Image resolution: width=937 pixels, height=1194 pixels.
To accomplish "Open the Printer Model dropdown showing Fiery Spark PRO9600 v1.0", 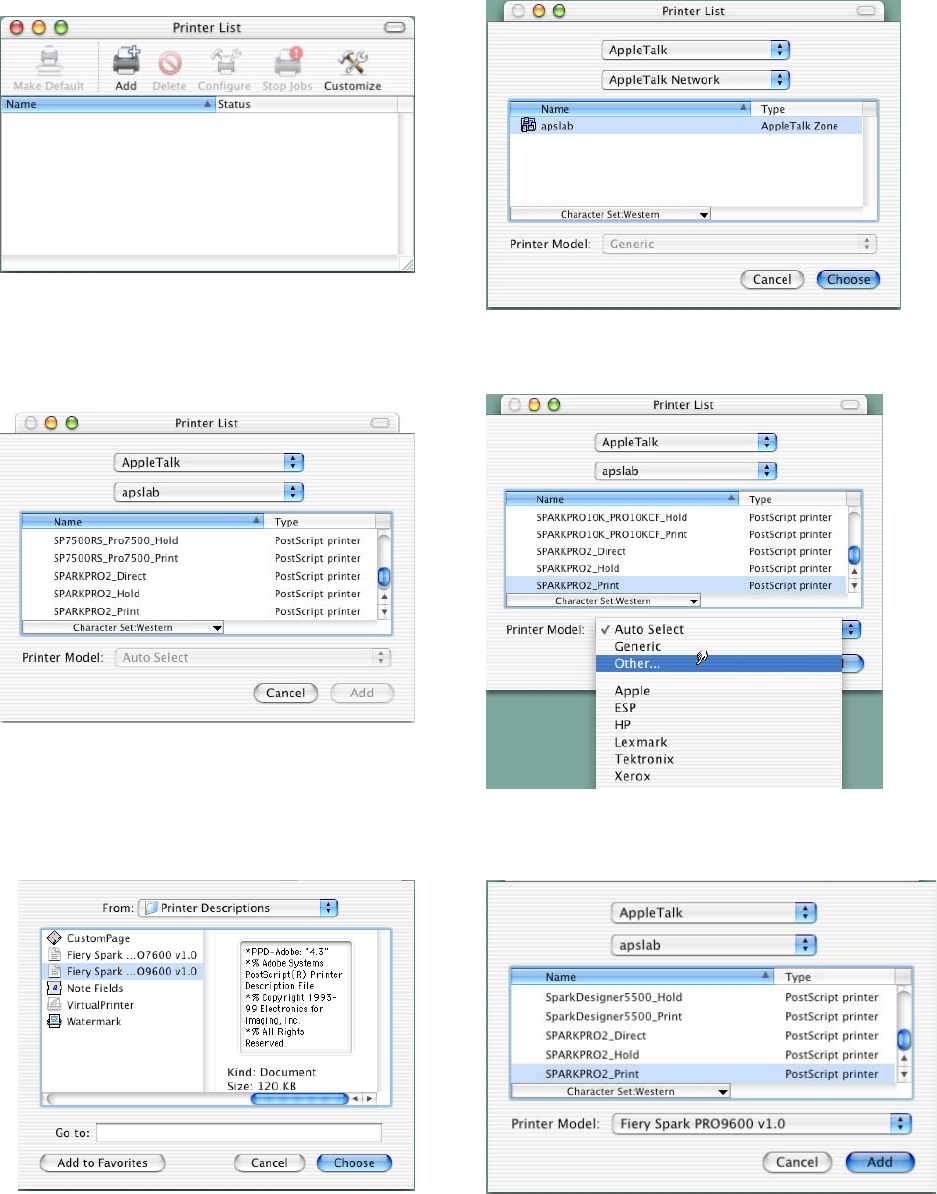I will (762, 1123).
